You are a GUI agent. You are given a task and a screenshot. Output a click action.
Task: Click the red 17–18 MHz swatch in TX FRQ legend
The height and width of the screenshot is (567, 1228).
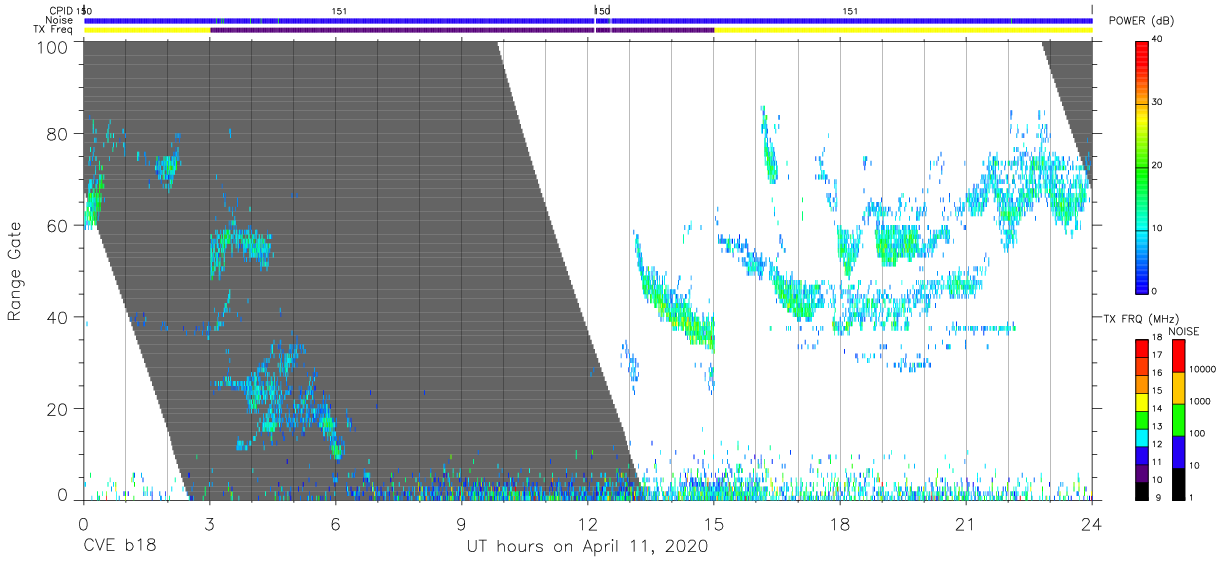(x=1142, y=348)
